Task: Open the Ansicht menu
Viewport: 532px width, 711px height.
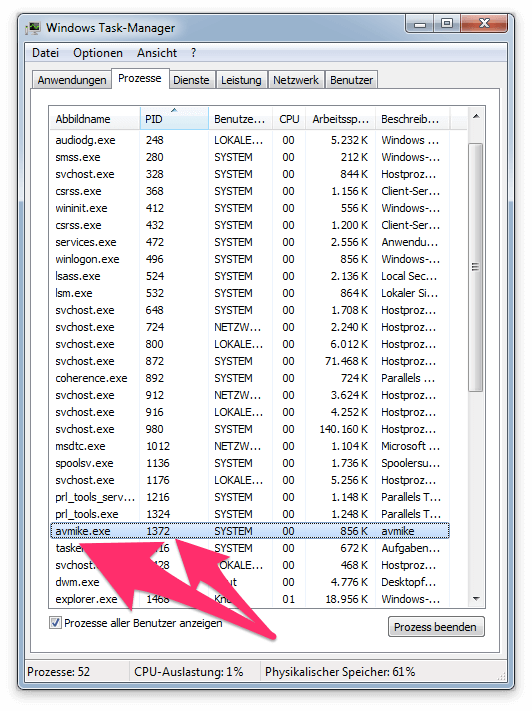Action: click(x=157, y=53)
